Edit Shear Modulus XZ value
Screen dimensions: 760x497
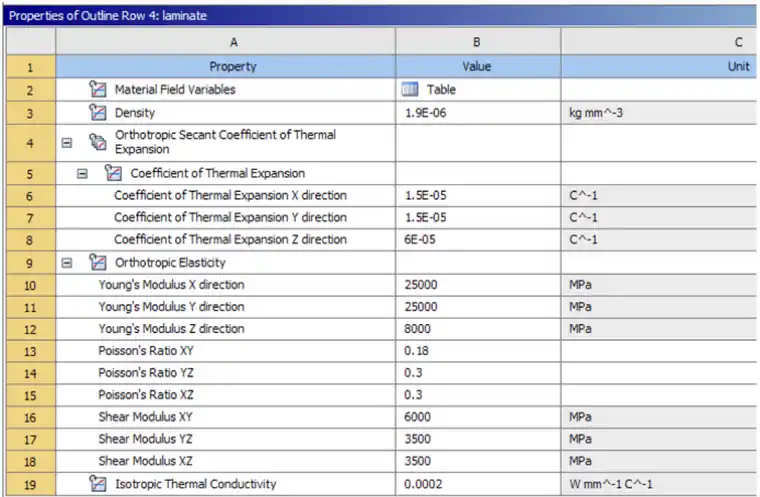pyautogui.click(x=478, y=461)
